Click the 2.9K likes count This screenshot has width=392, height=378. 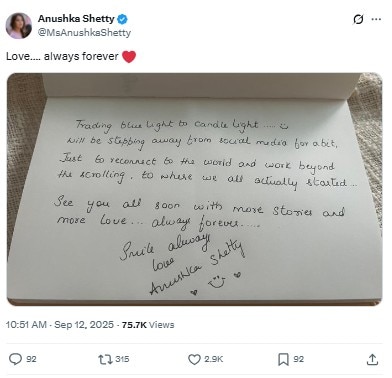pyautogui.click(x=213, y=359)
